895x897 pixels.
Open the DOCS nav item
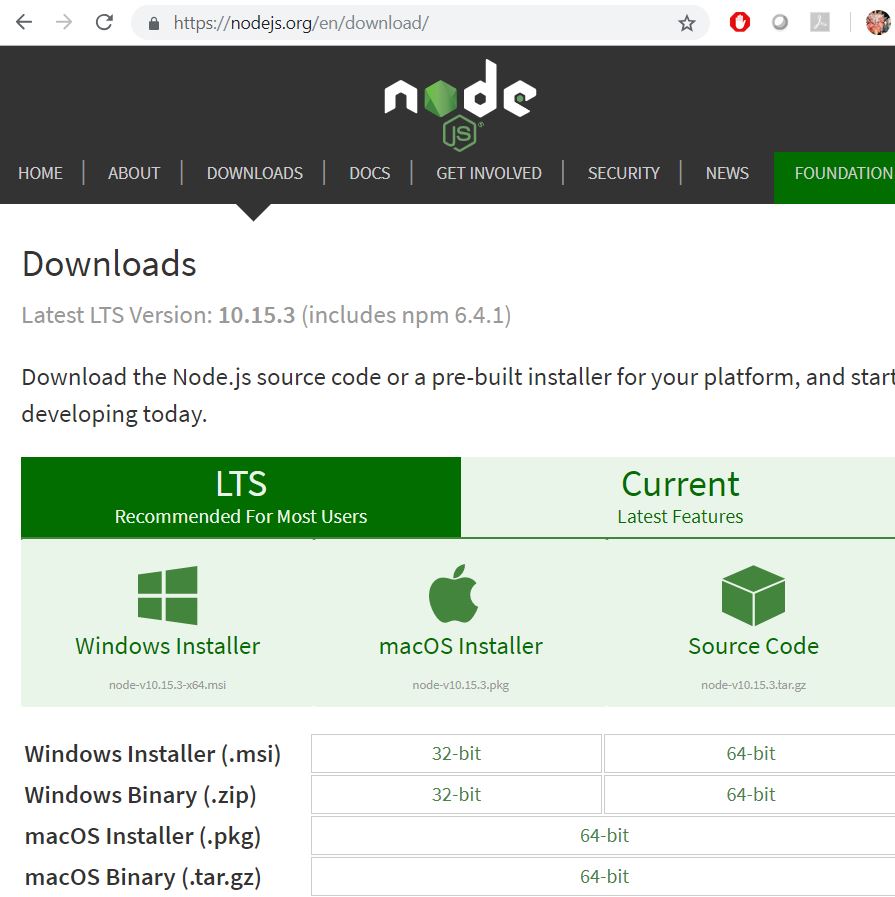369,173
